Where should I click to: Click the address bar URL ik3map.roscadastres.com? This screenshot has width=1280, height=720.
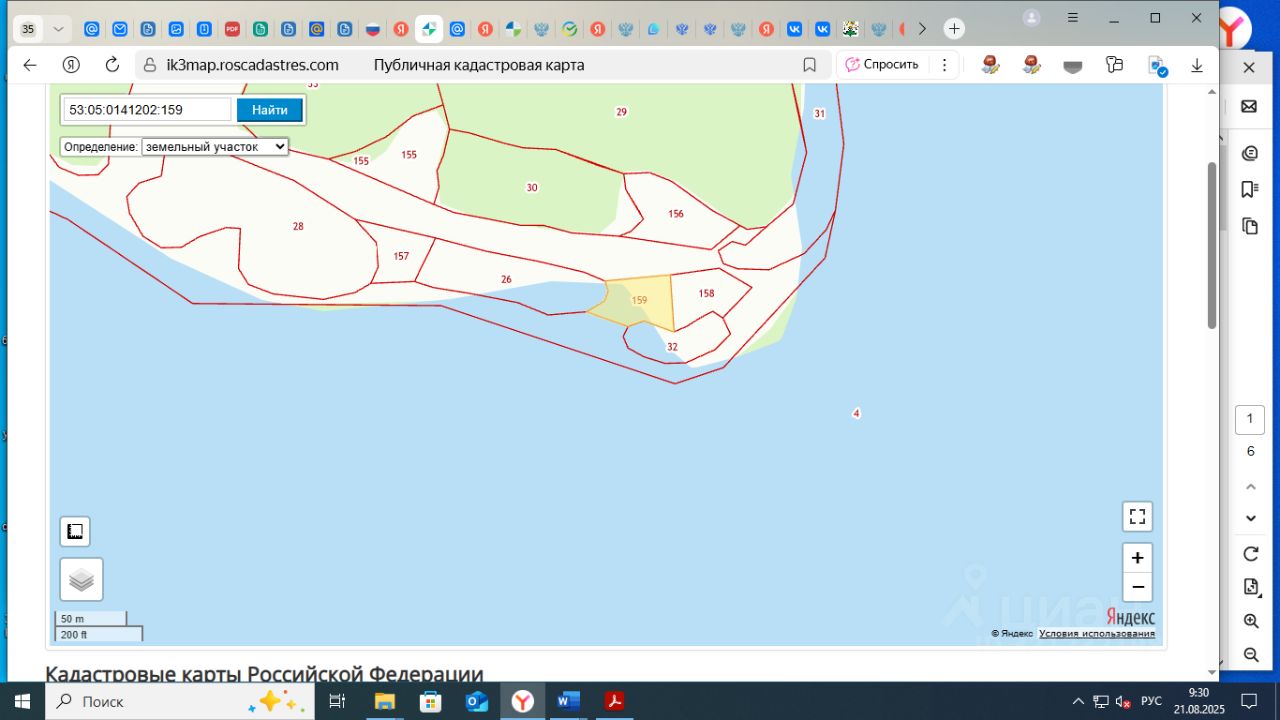click(x=253, y=65)
